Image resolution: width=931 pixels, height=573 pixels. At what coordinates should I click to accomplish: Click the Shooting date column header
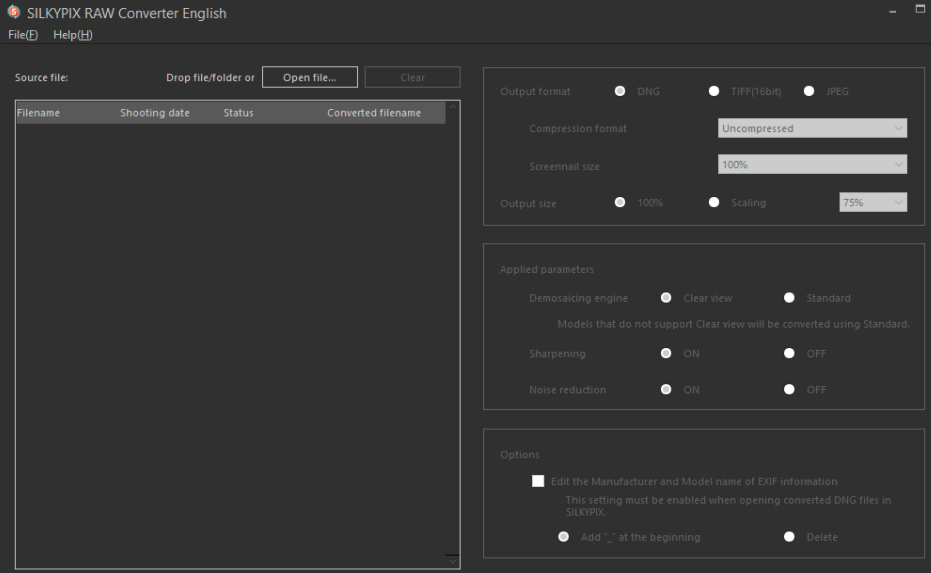(155, 113)
